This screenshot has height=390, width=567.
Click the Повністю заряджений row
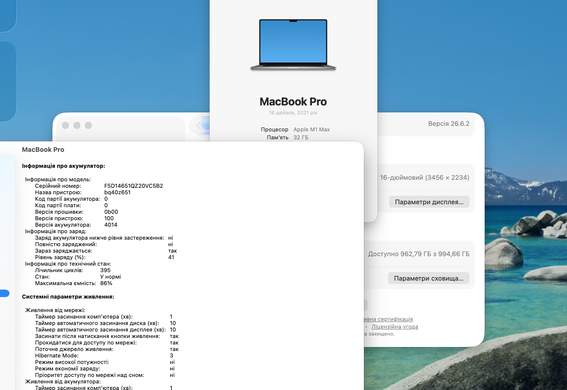104,244
